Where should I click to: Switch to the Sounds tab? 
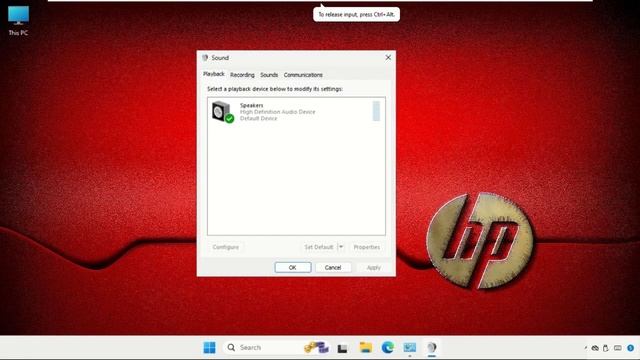tap(269, 75)
